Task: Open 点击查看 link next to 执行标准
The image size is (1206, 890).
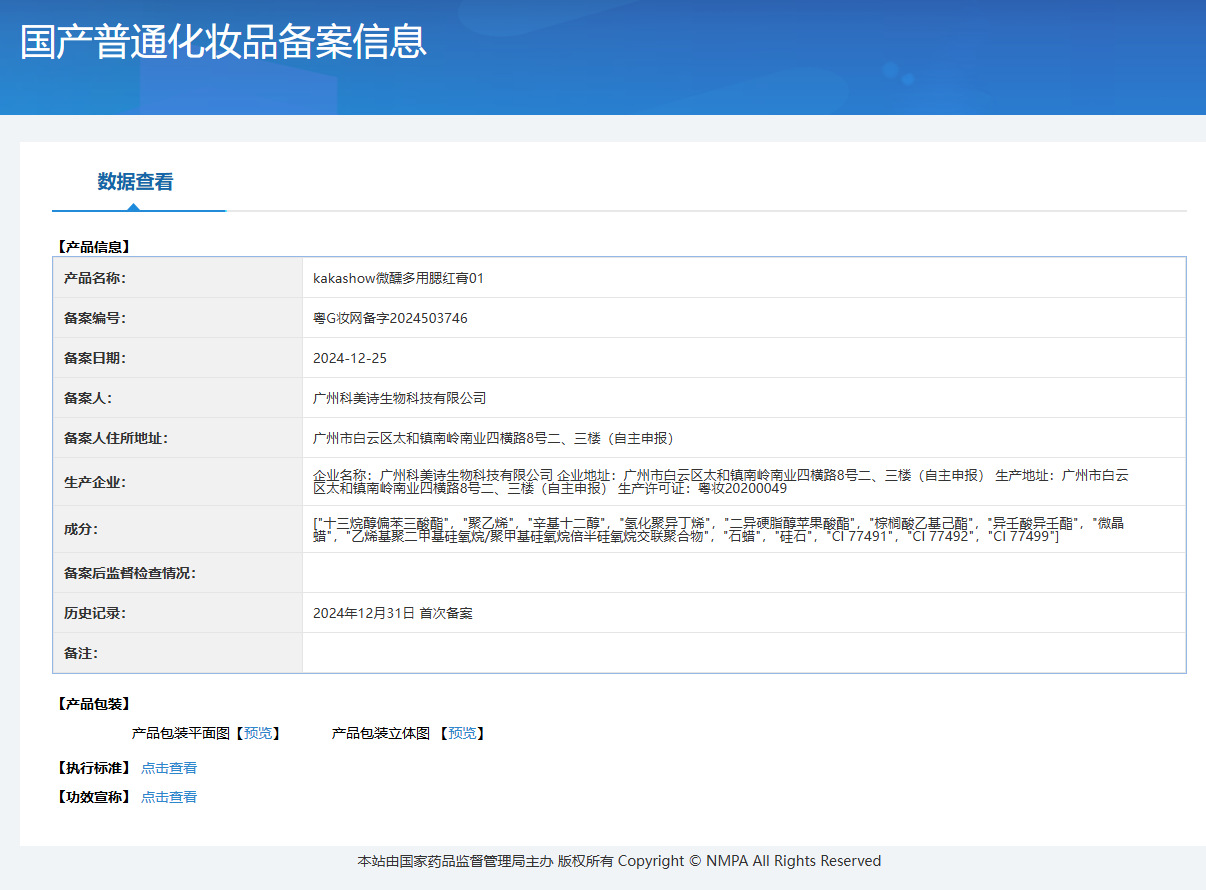Action: (x=169, y=768)
